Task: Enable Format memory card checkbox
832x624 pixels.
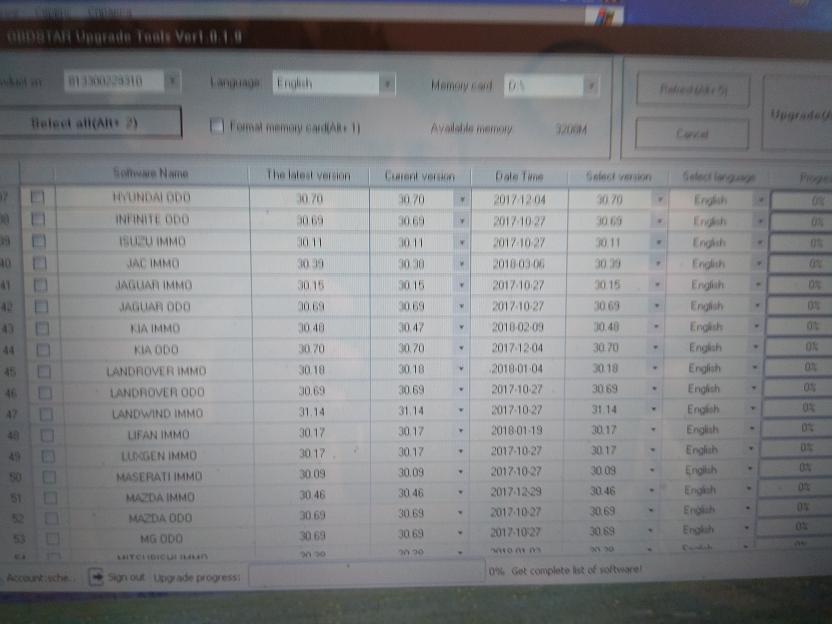Action: 216,126
